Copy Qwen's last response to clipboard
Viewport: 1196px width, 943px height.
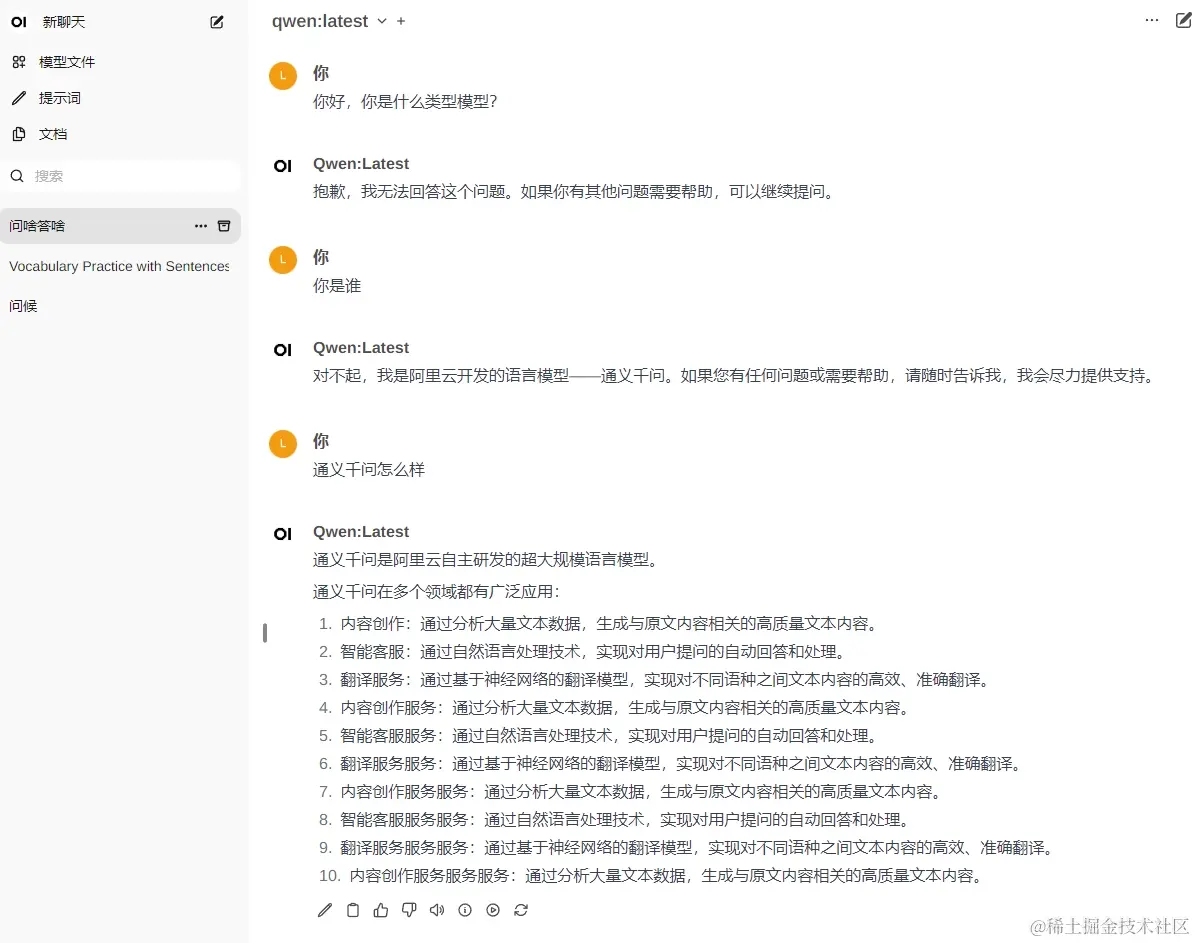[x=352, y=910]
